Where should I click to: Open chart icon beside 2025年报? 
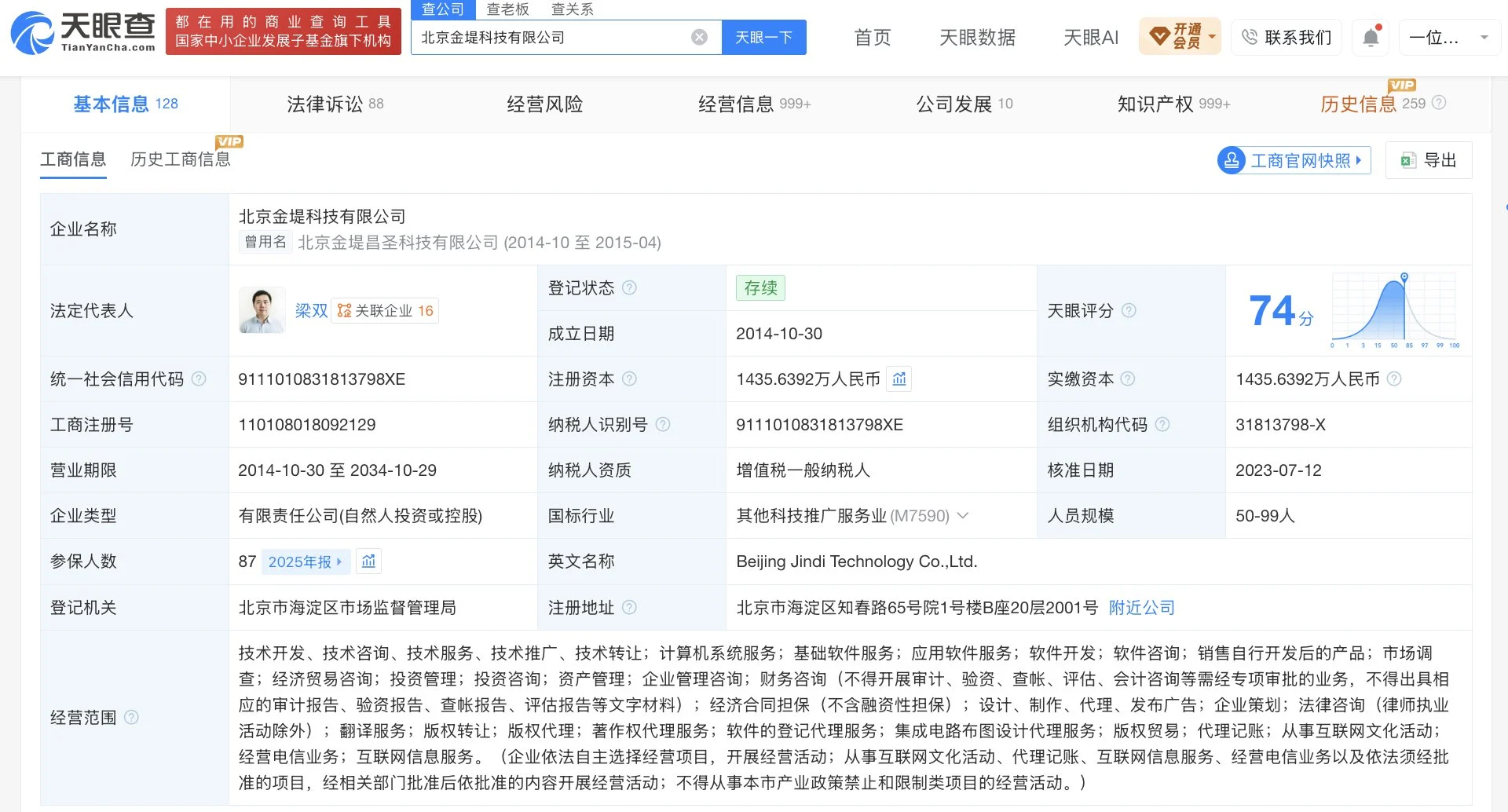click(x=368, y=561)
